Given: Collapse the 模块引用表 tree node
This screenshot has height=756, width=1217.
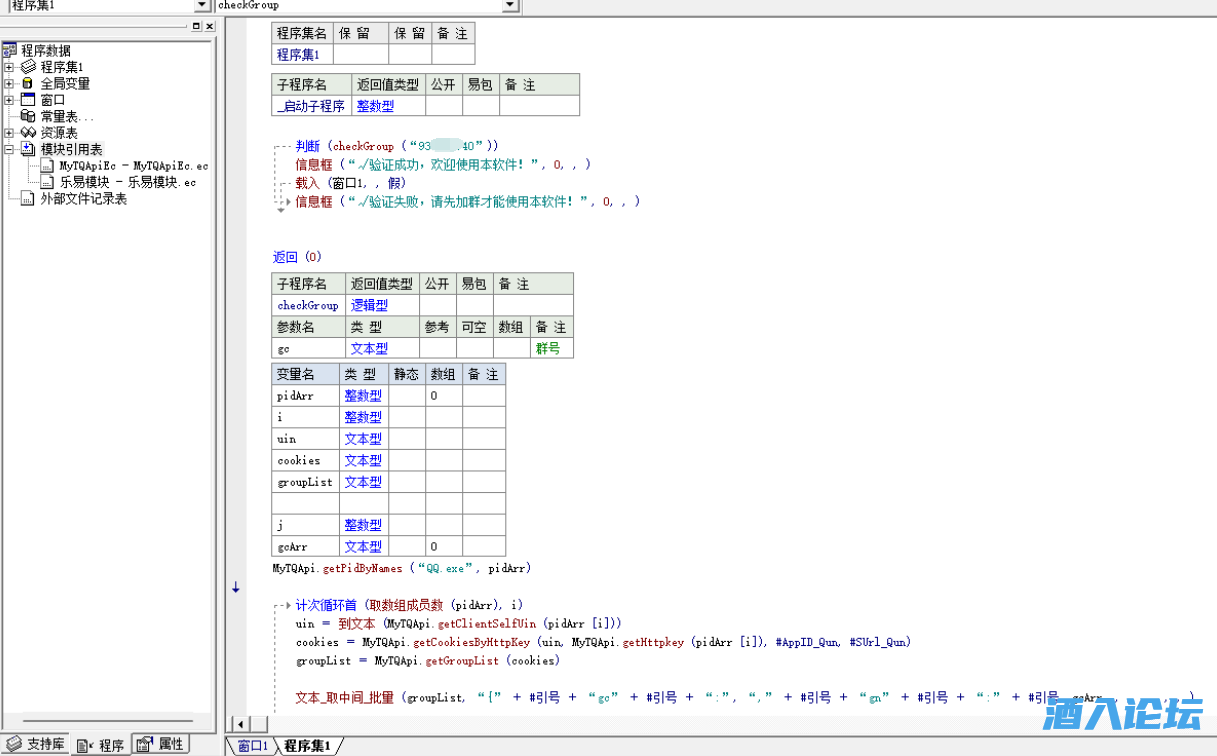Looking at the screenshot, I should [9, 149].
